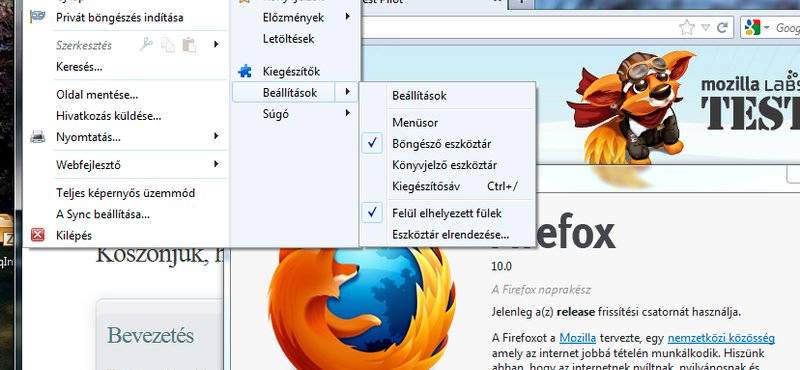Click the Google search engine icon
This screenshot has height=370, width=800.
[753, 28]
